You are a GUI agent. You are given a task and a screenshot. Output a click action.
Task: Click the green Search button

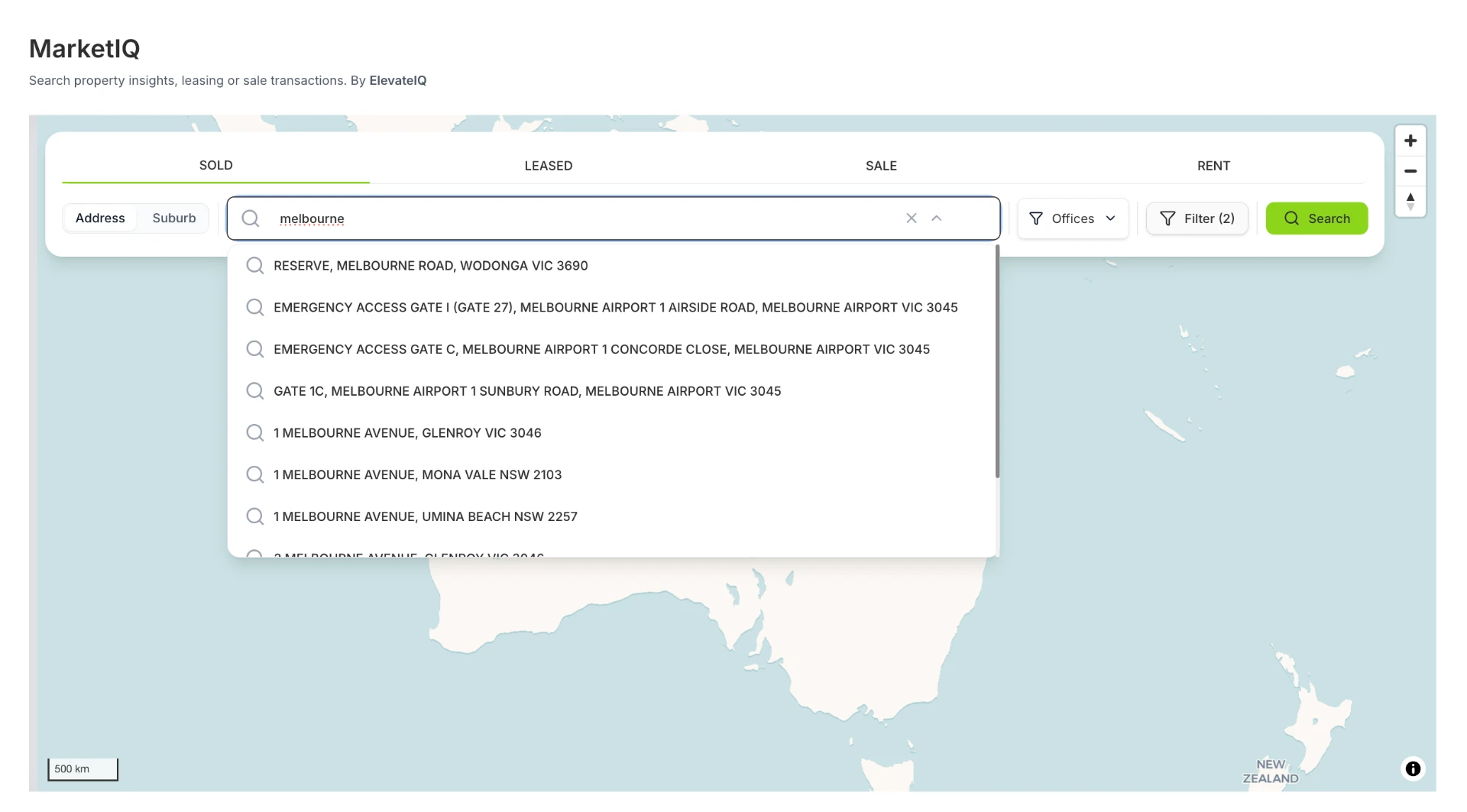pyautogui.click(x=1316, y=218)
